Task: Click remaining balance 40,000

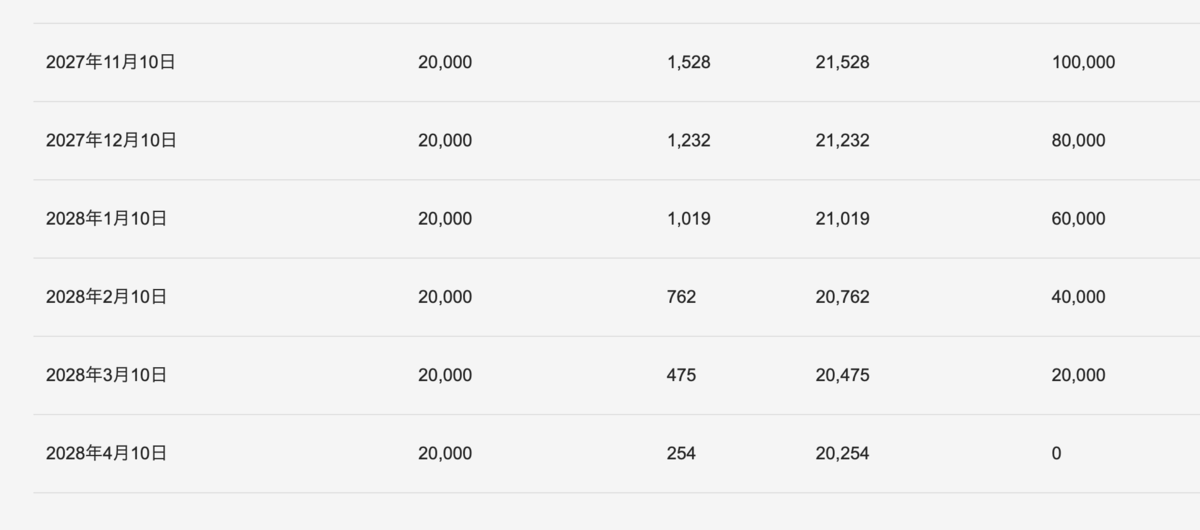Action: (x=1078, y=297)
